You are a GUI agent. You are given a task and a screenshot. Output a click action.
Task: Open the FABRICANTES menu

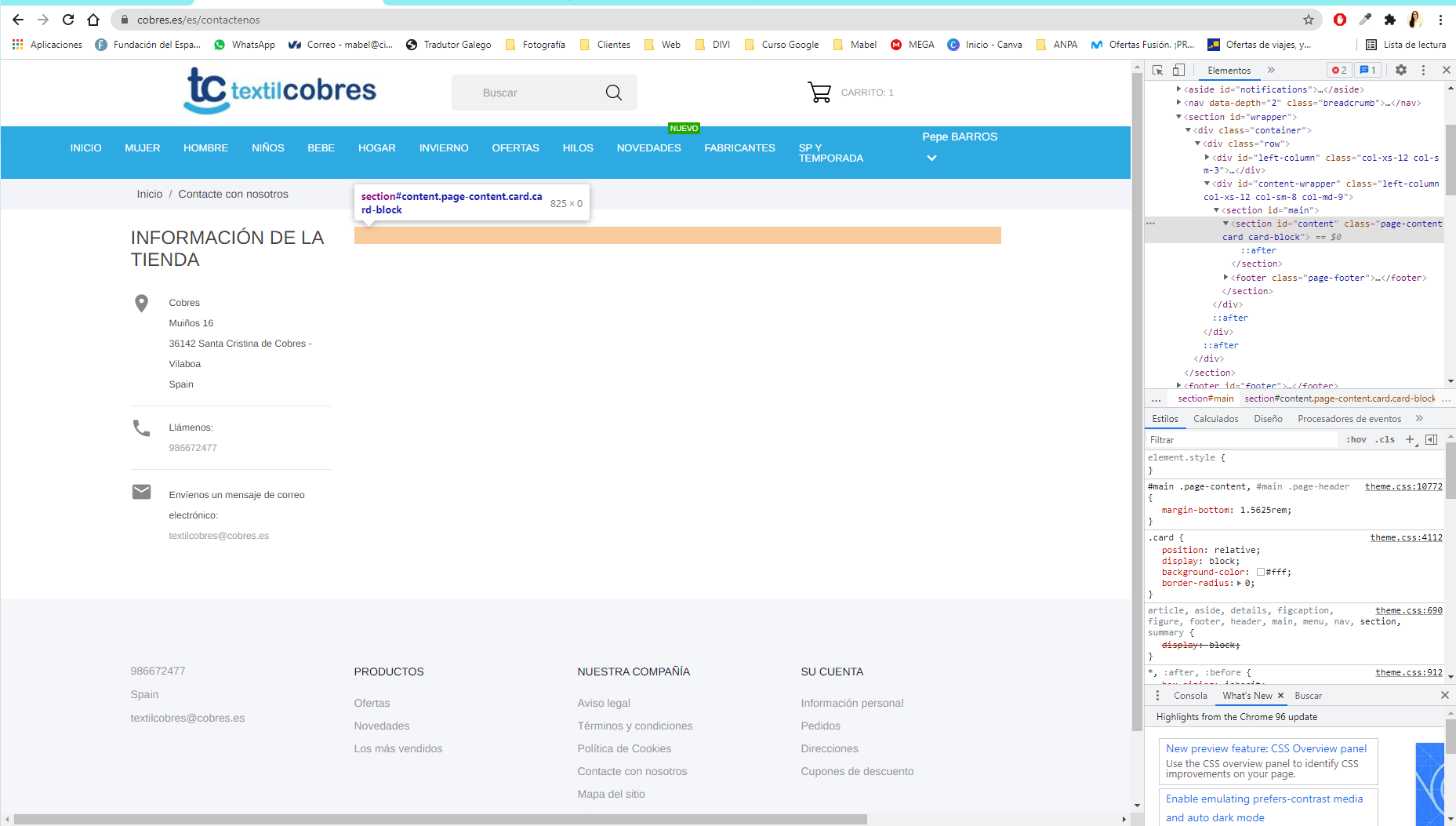(x=739, y=147)
